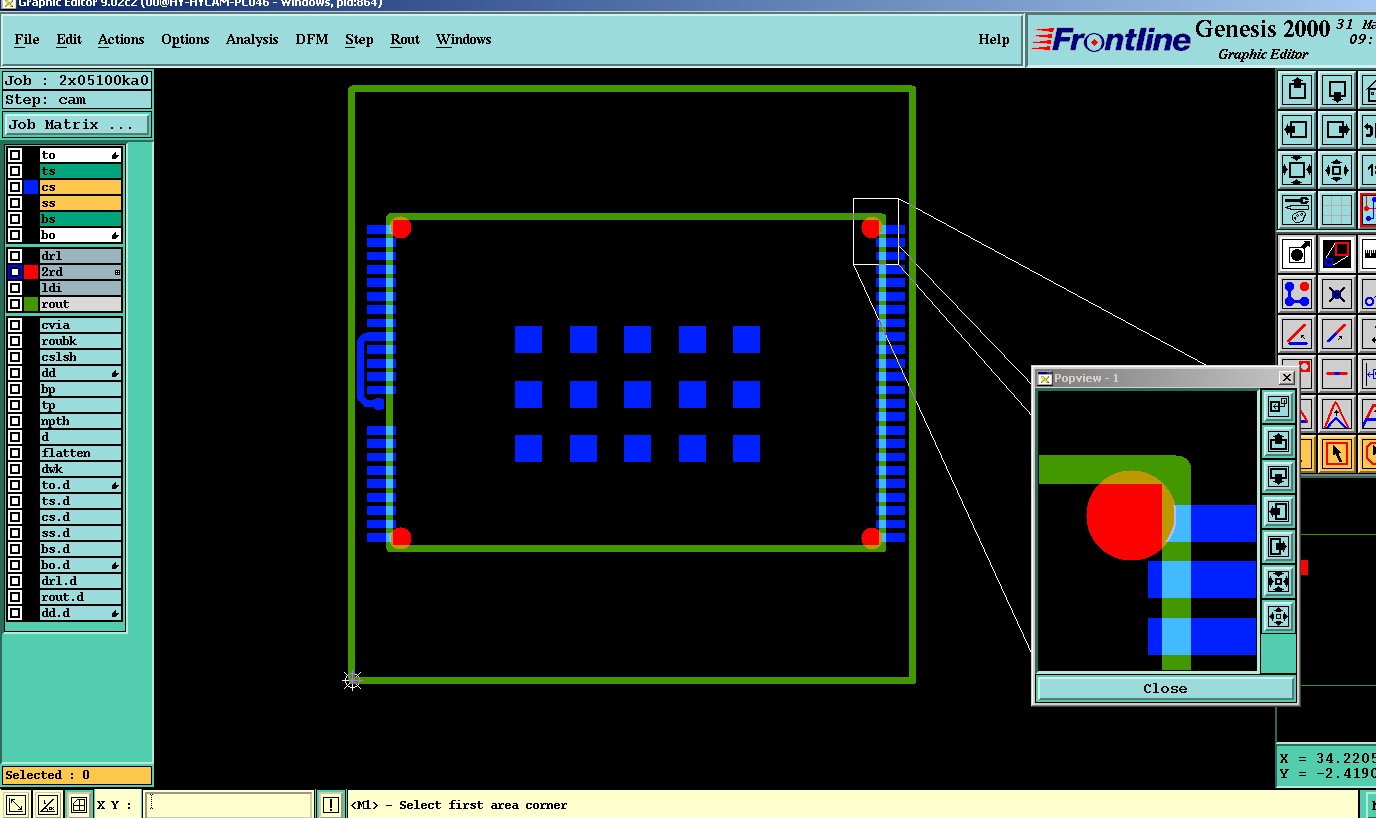Click the Popview copy-to-main-view icon
This screenshot has height=818, width=1376.
[x=1278, y=406]
